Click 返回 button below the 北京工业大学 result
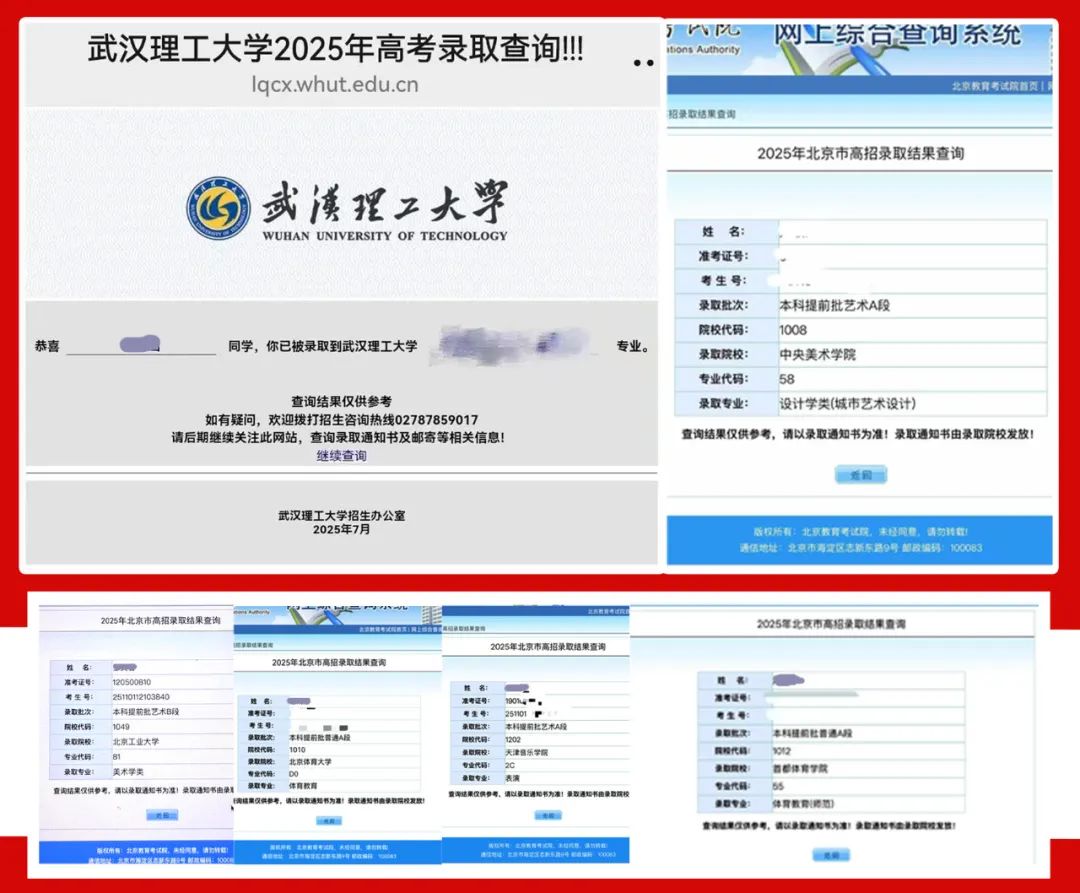 click(x=163, y=815)
